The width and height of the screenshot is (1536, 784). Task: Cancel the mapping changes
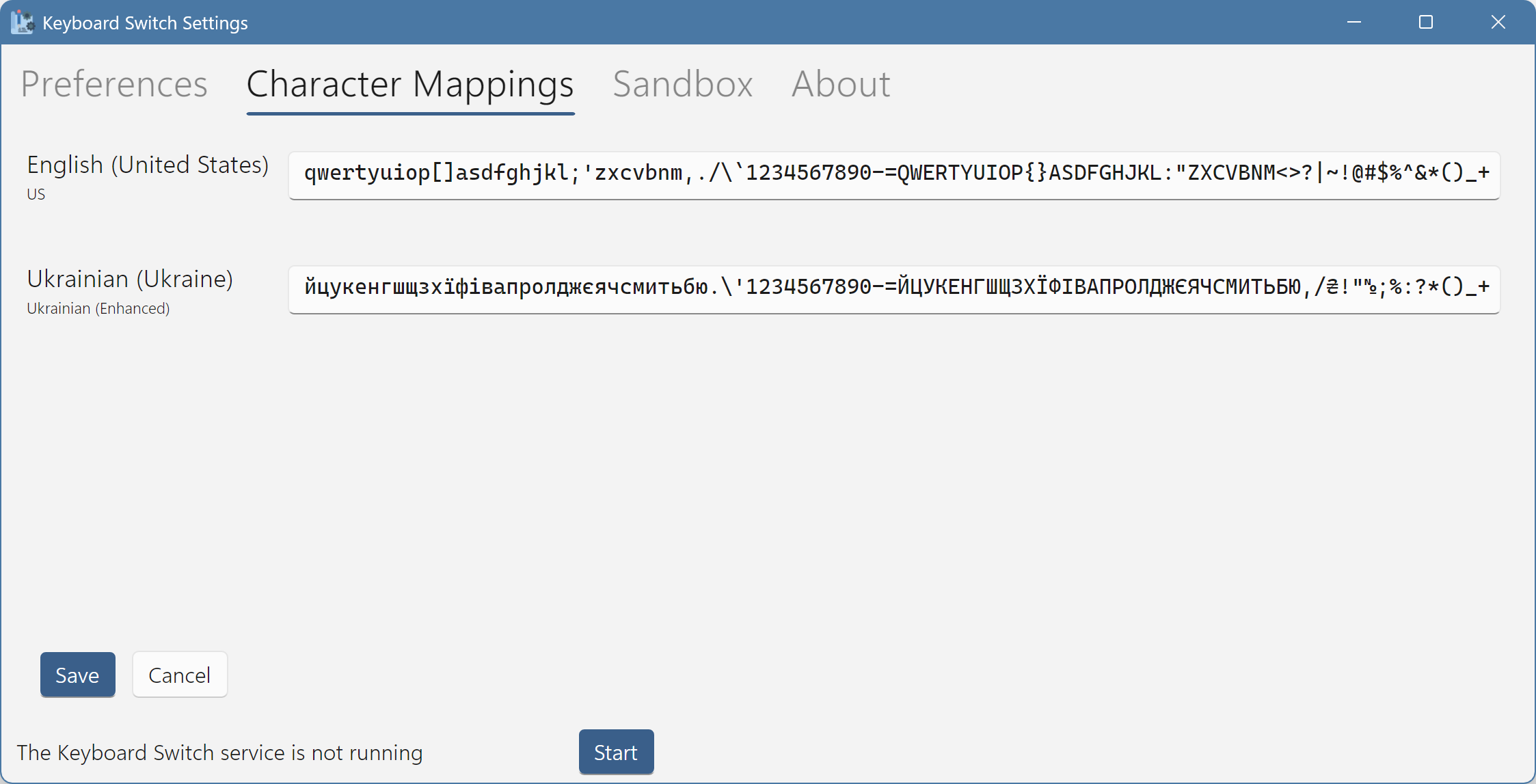click(x=180, y=675)
